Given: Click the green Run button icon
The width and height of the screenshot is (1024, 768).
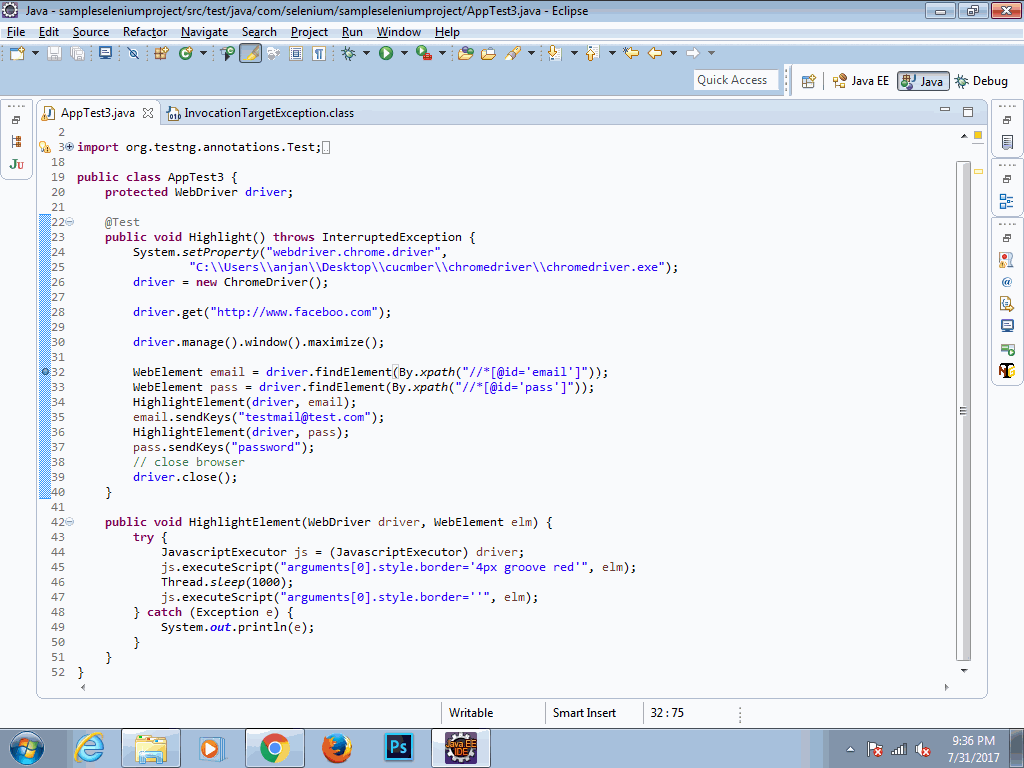Looking at the screenshot, I should (x=386, y=54).
